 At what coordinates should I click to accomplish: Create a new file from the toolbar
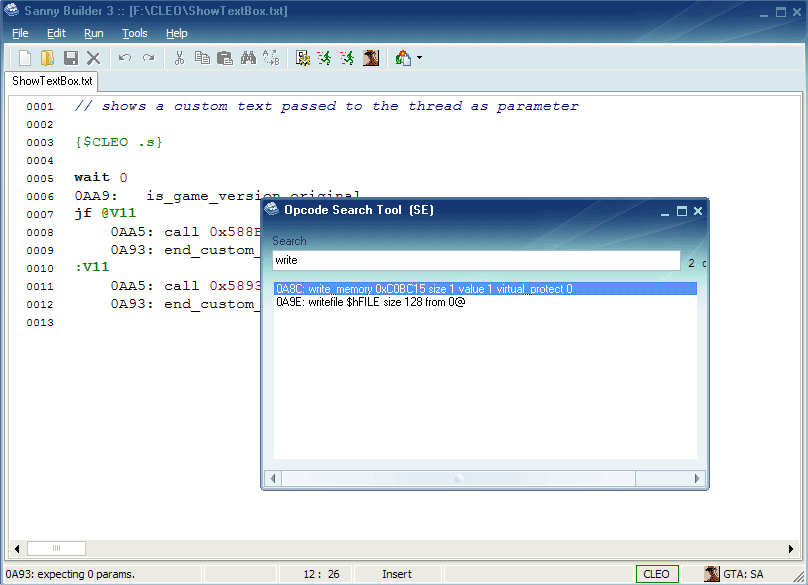(x=25, y=59)
